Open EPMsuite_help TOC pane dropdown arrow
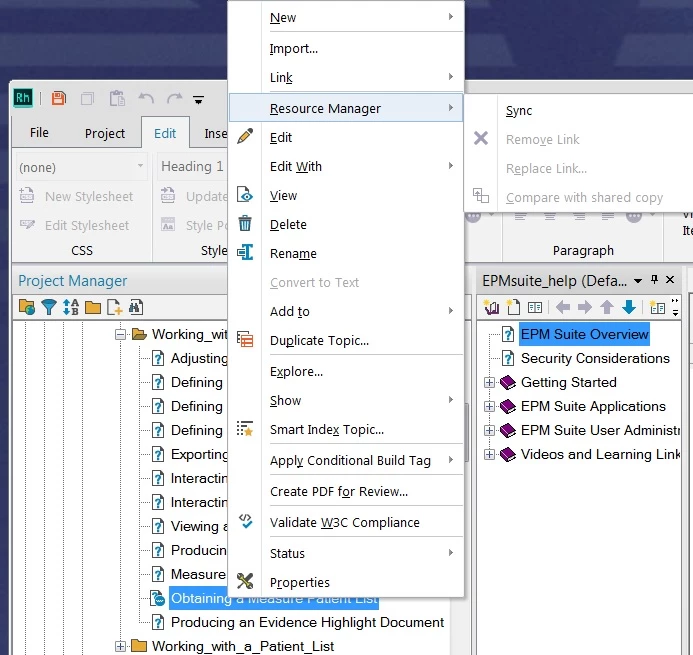Viewport: 693px width, 655px height. pyautogui.click(x=638, y=281)
